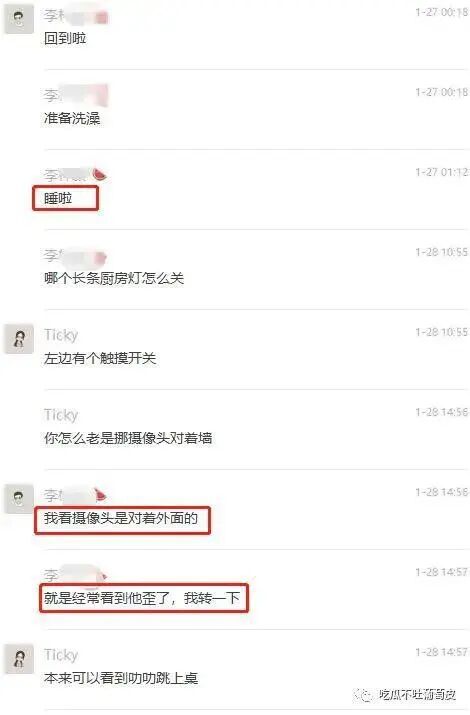Select message 本来可以看到叻叻跳上桌
Screen dimensions: 470x715
click(x=121, y=678)
